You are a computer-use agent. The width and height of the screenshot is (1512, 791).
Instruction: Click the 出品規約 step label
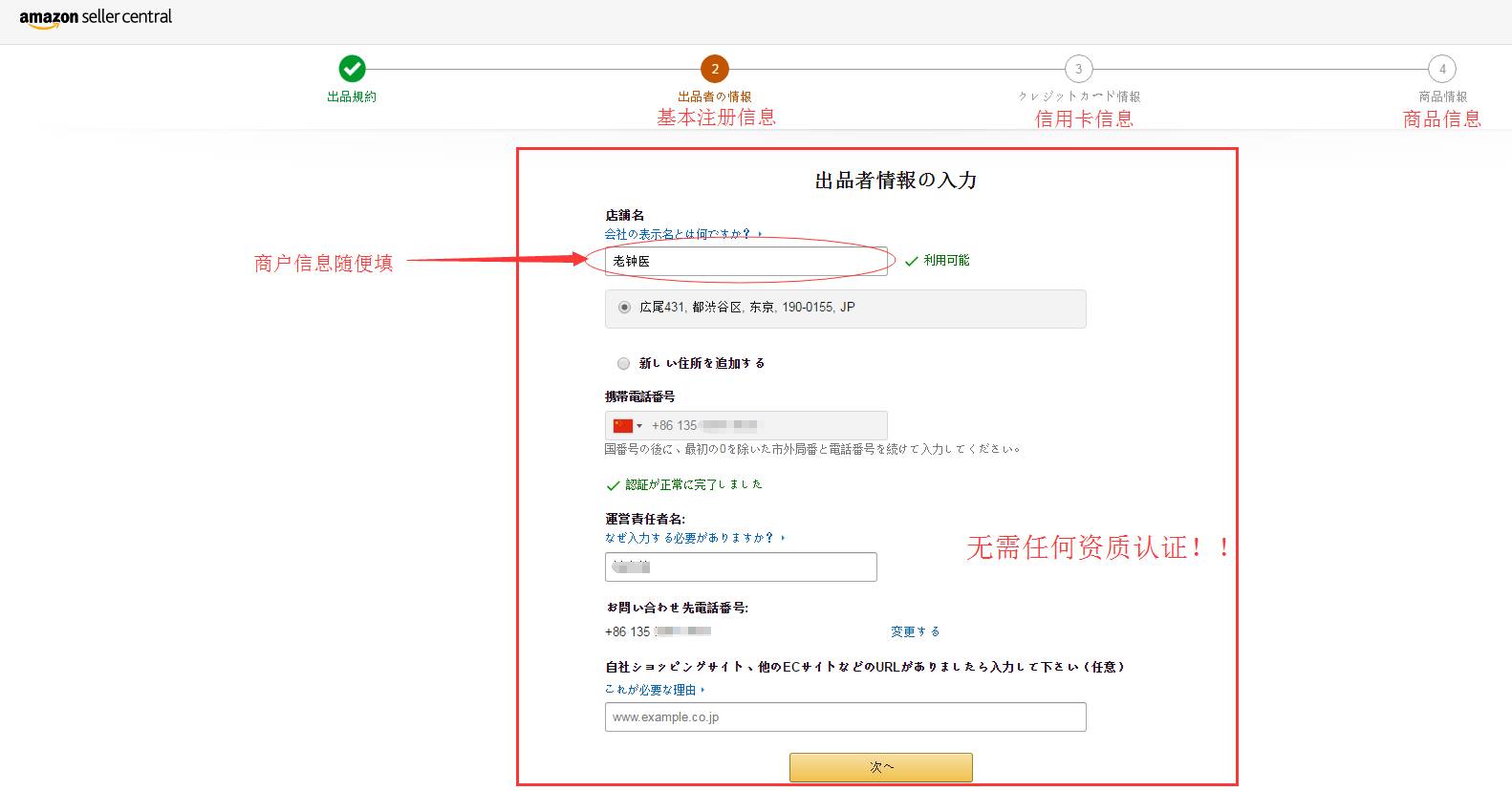[x=352, y=96]
